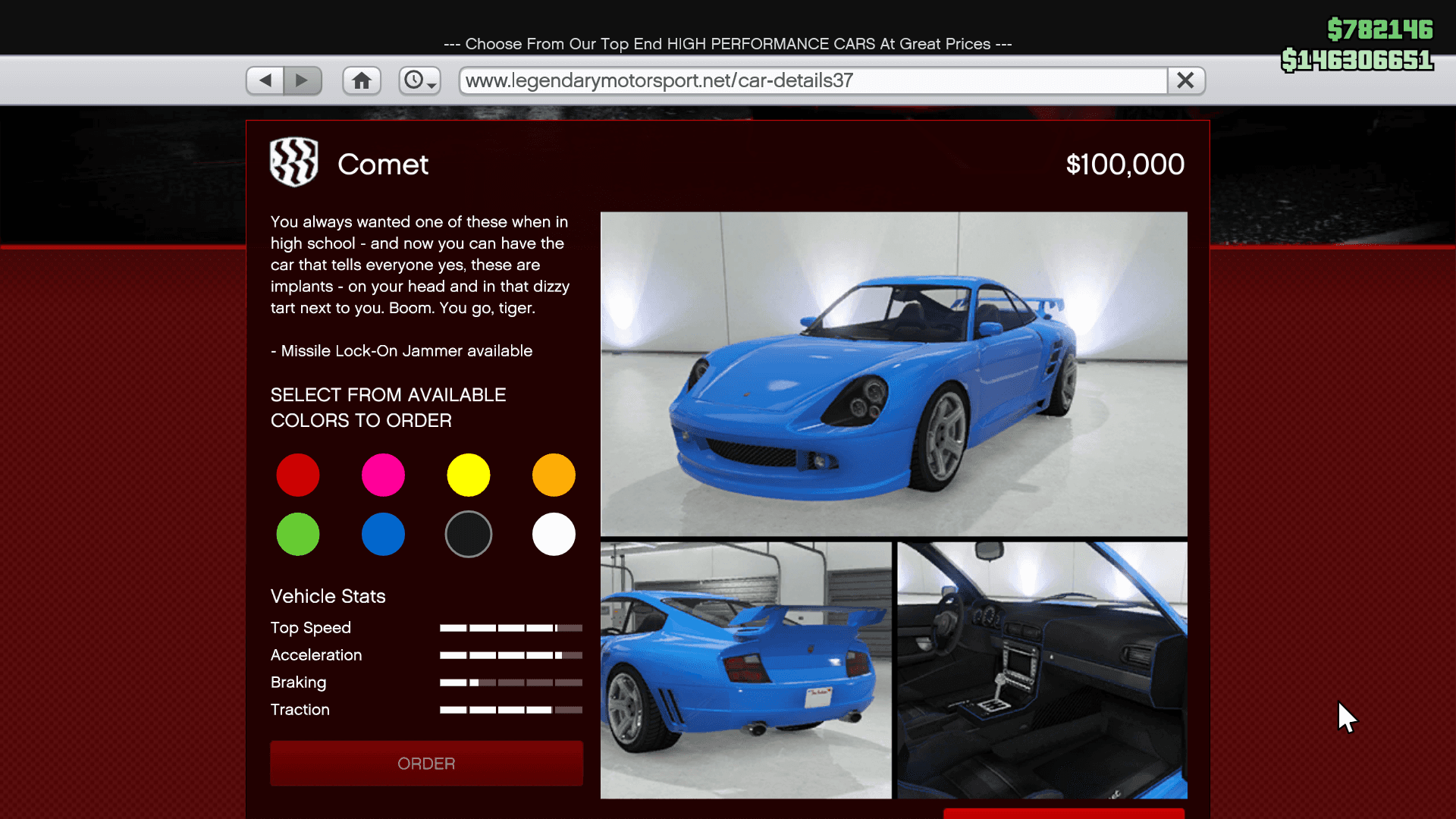Click the interior view thumbnail

(1042, 670)
